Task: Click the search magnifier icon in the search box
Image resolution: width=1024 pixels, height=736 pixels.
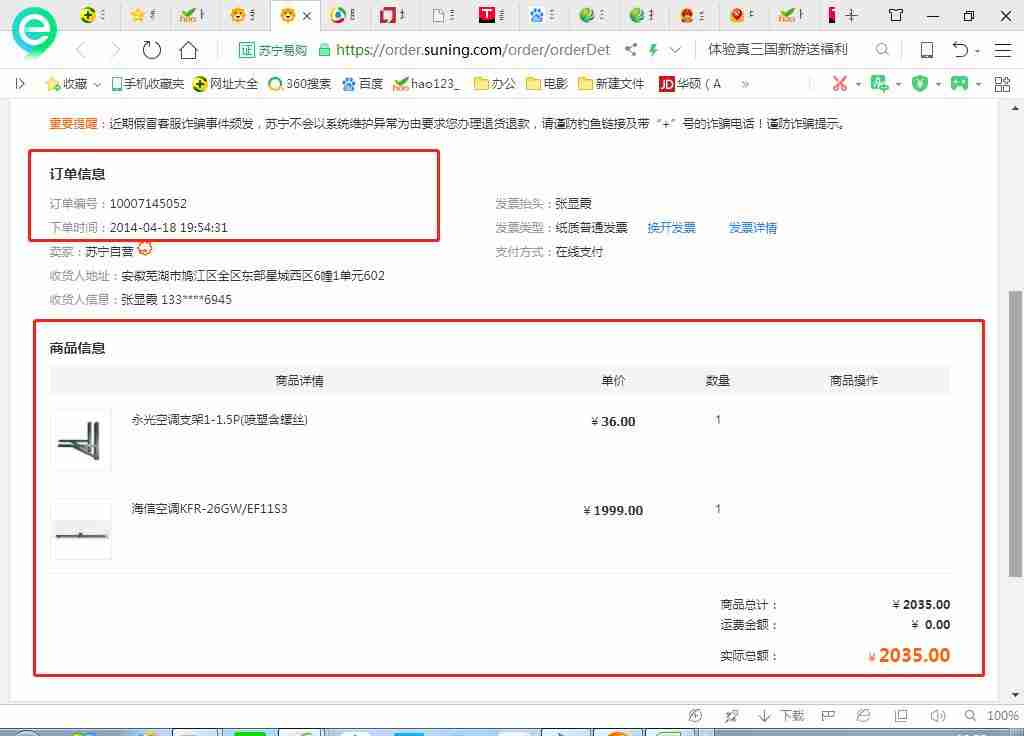Action: (882, 49)
